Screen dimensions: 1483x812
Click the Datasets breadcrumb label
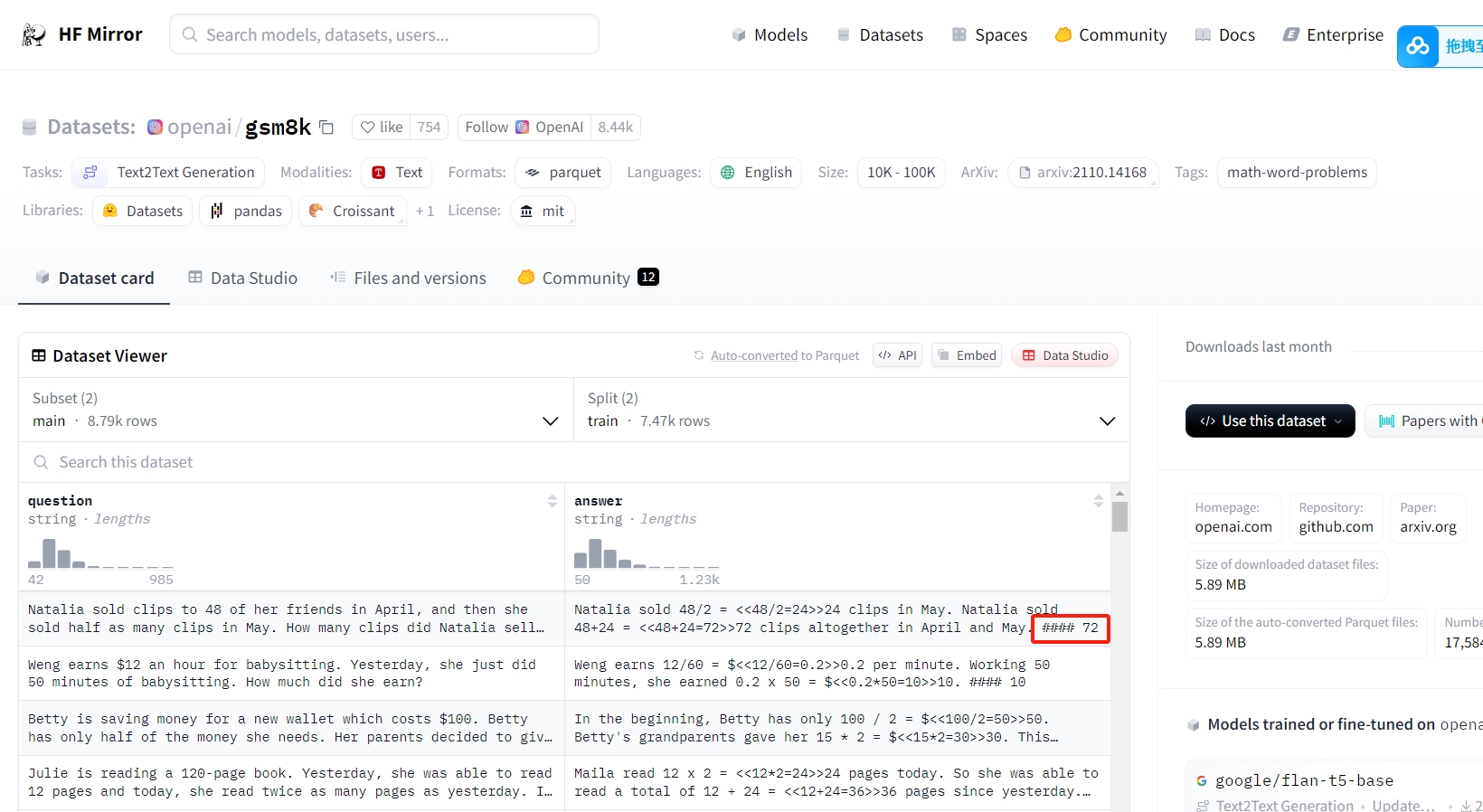tap(91, 127)
